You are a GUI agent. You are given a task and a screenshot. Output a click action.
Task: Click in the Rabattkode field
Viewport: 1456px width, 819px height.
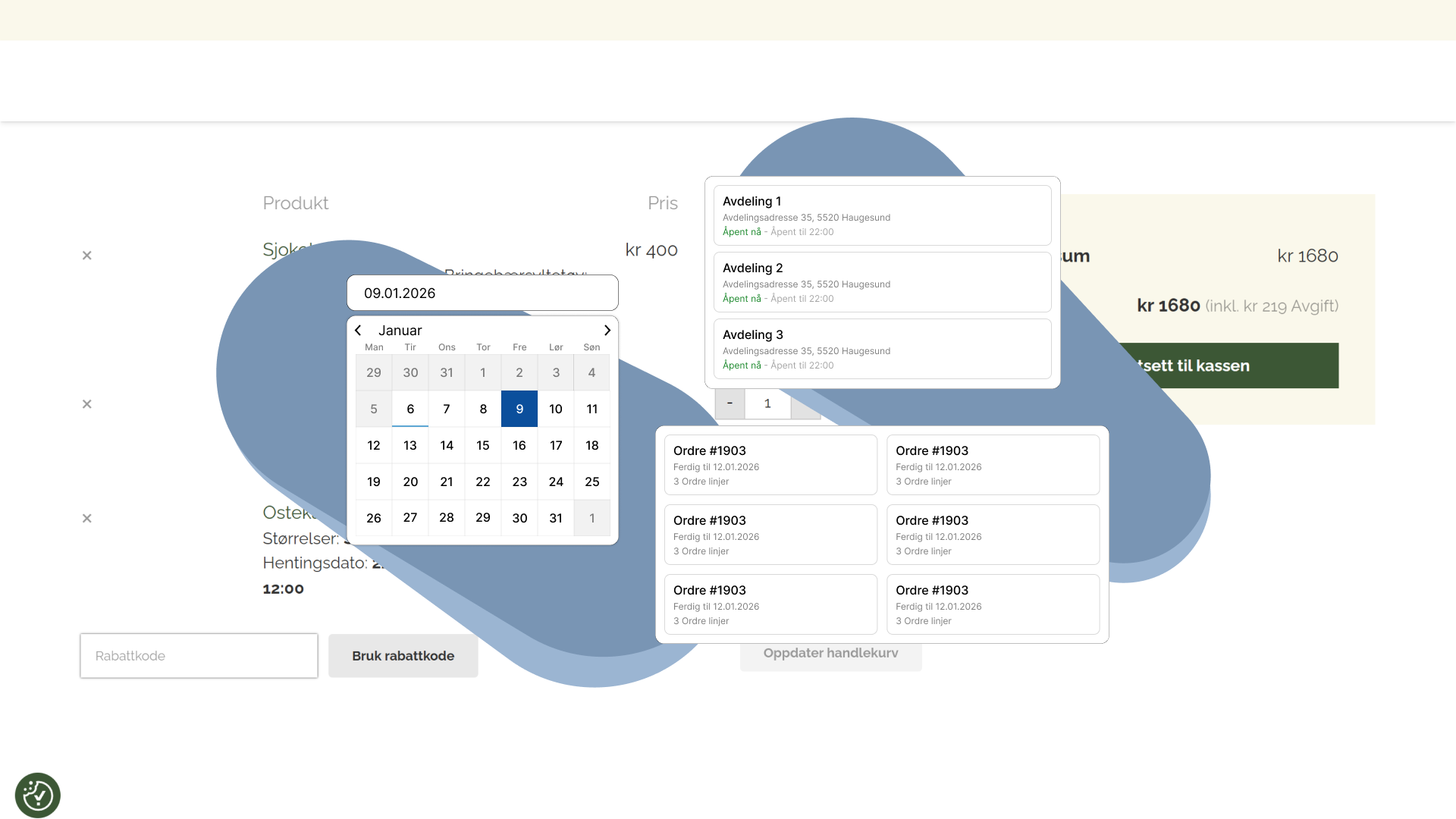199,656
